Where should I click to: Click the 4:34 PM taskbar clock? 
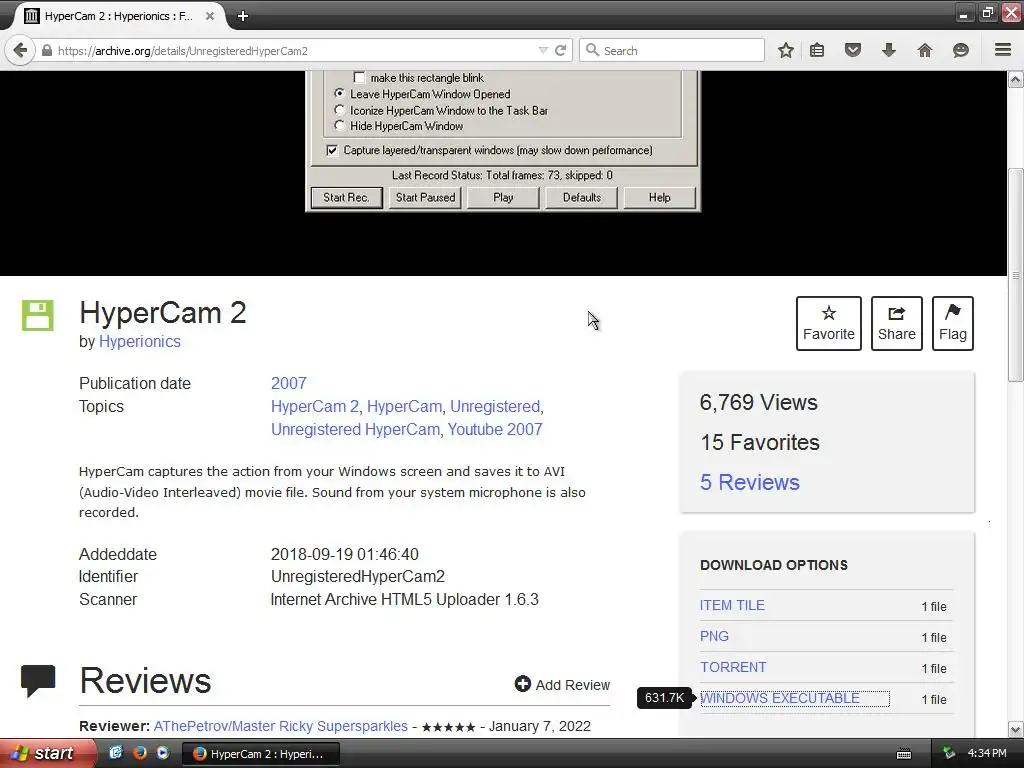(987, 753)
